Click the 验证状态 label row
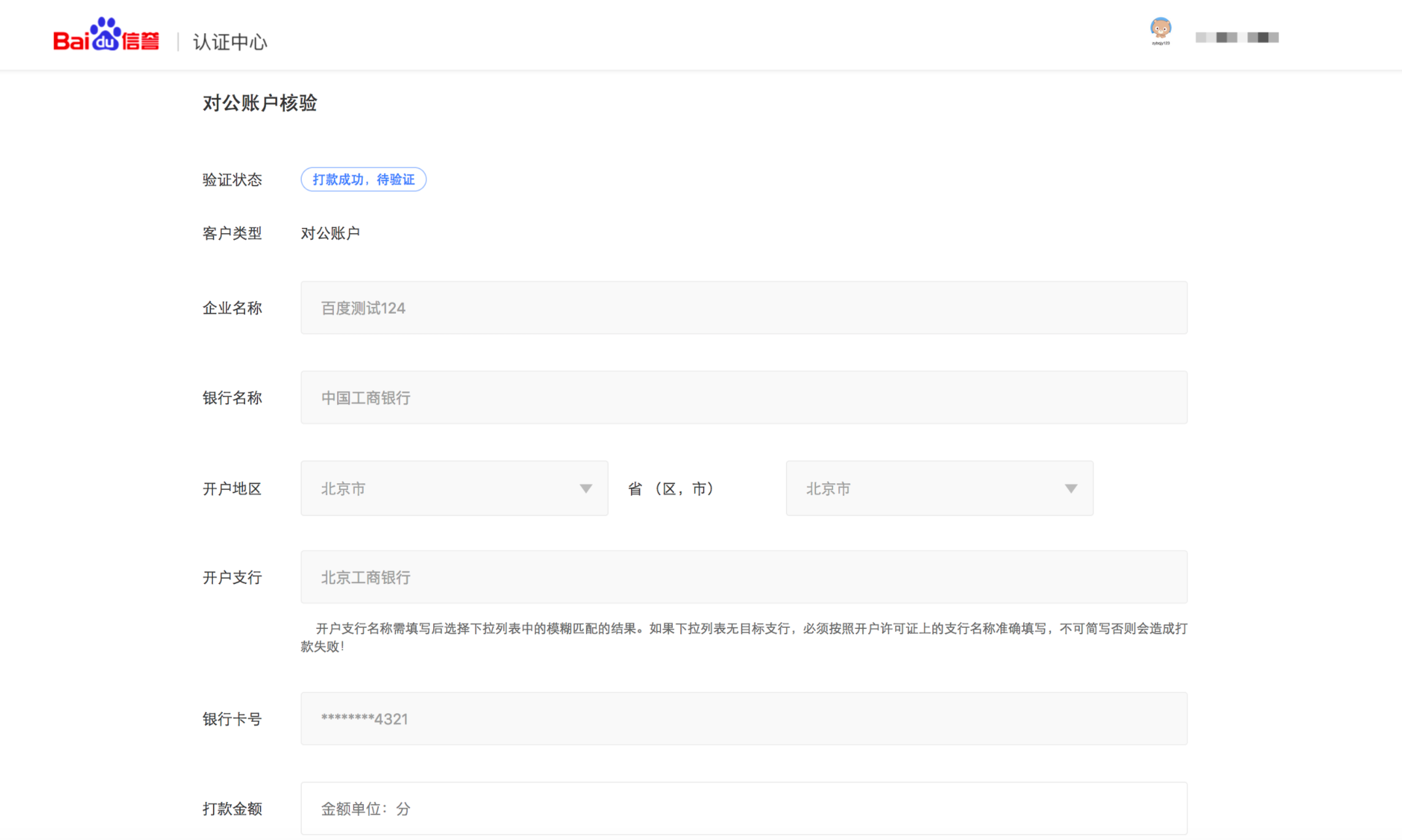Screen dimensions: 1402x840 [x=232, y=180]
